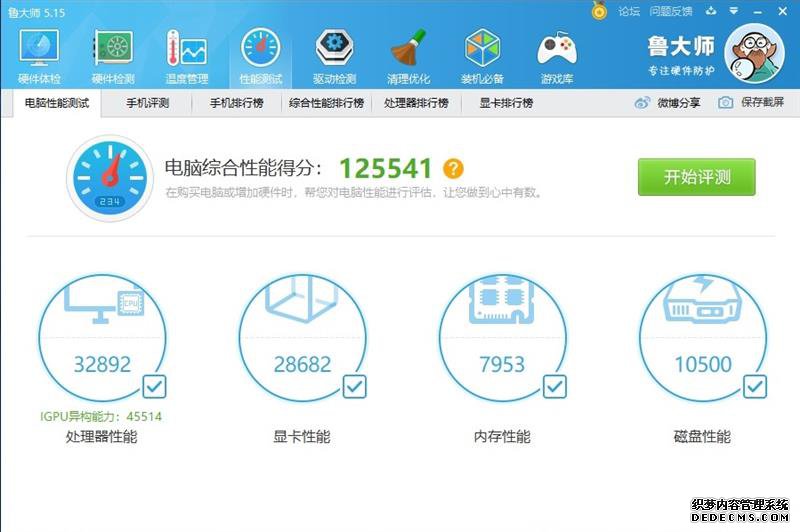Open the title bar dropdown menu arrow
The height and width of the screenshot is (532, 800).
click(x=734, y=11)
